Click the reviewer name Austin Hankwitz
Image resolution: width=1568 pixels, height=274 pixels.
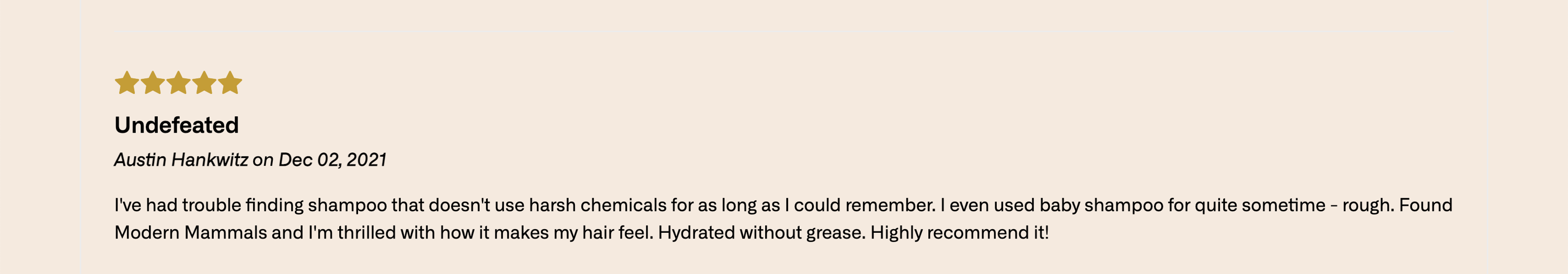181,160
